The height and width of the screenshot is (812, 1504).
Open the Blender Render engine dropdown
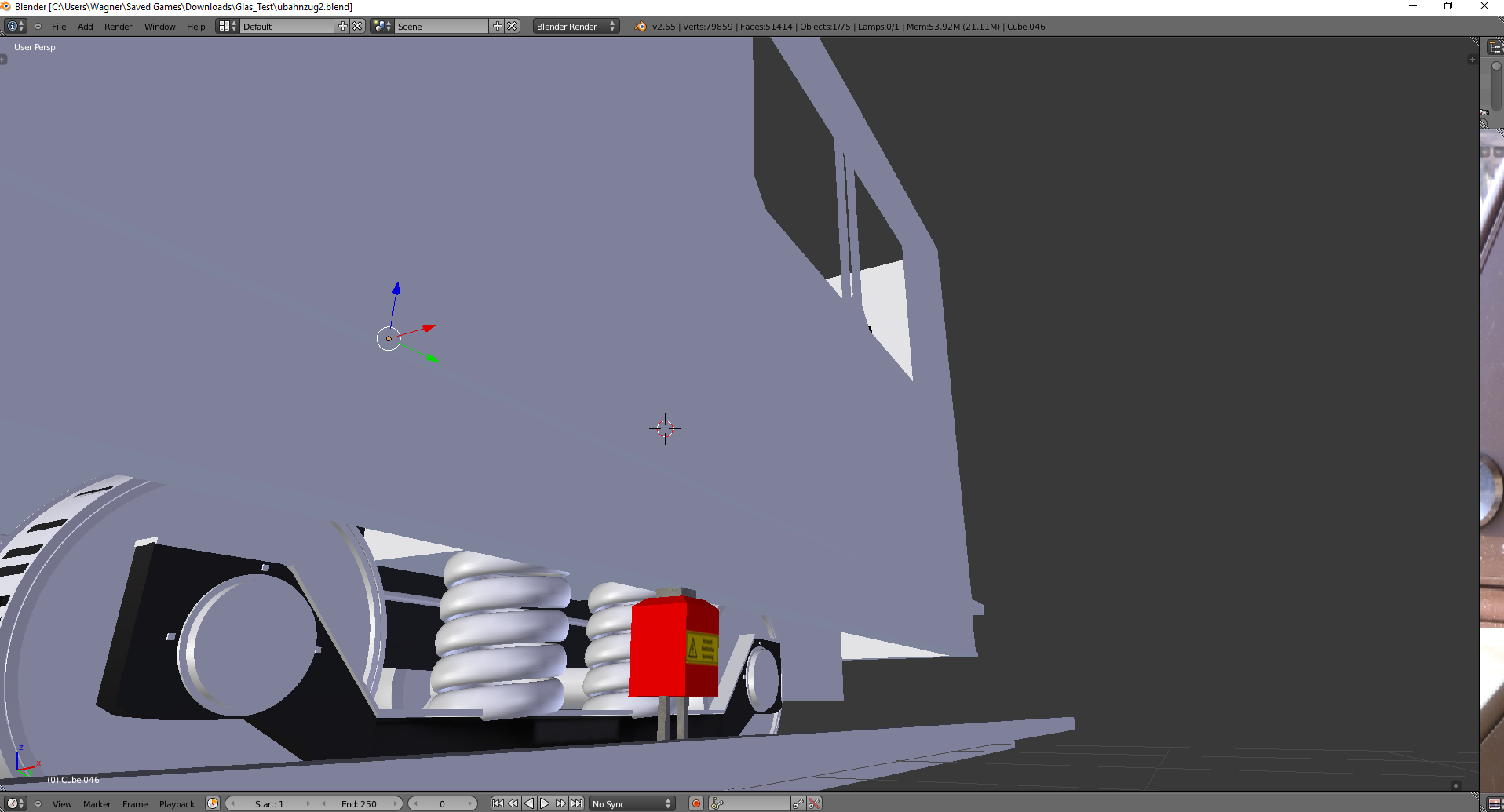click(x=576, y=26)
